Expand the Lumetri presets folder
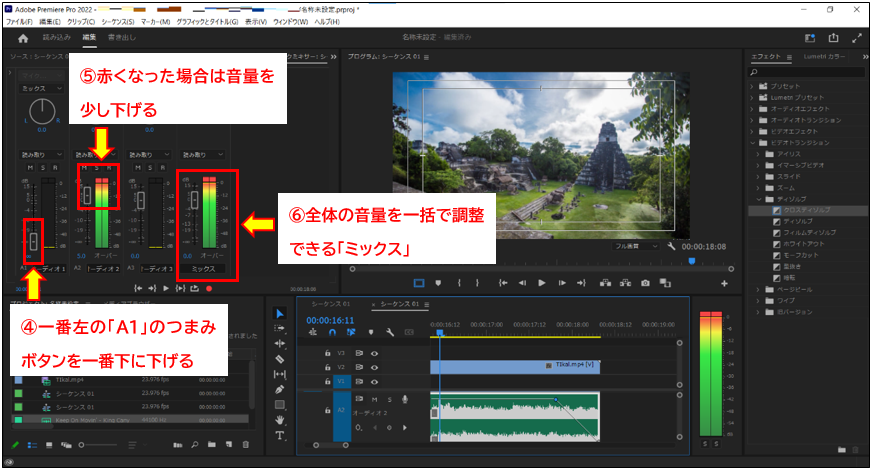The width and height of the screenshot is (872, 470). tap(751, 97)
